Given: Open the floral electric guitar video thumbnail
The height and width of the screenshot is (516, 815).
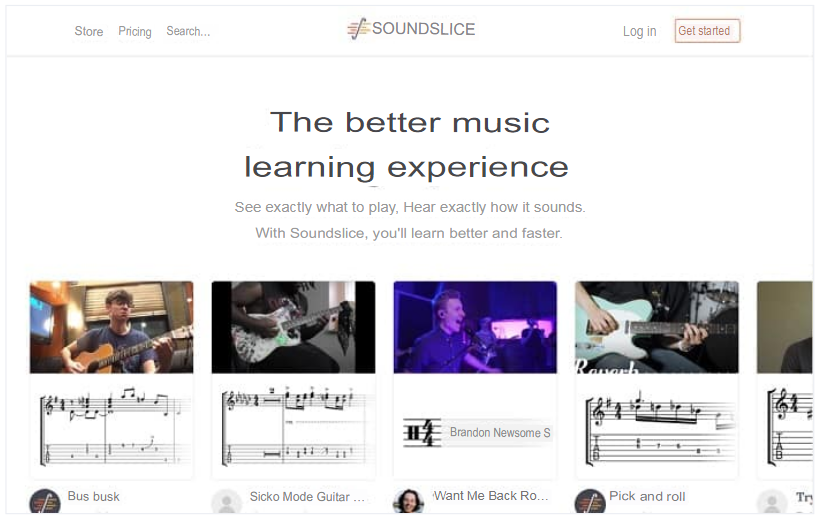Looking at the screenshot, I should click(293, 327).
